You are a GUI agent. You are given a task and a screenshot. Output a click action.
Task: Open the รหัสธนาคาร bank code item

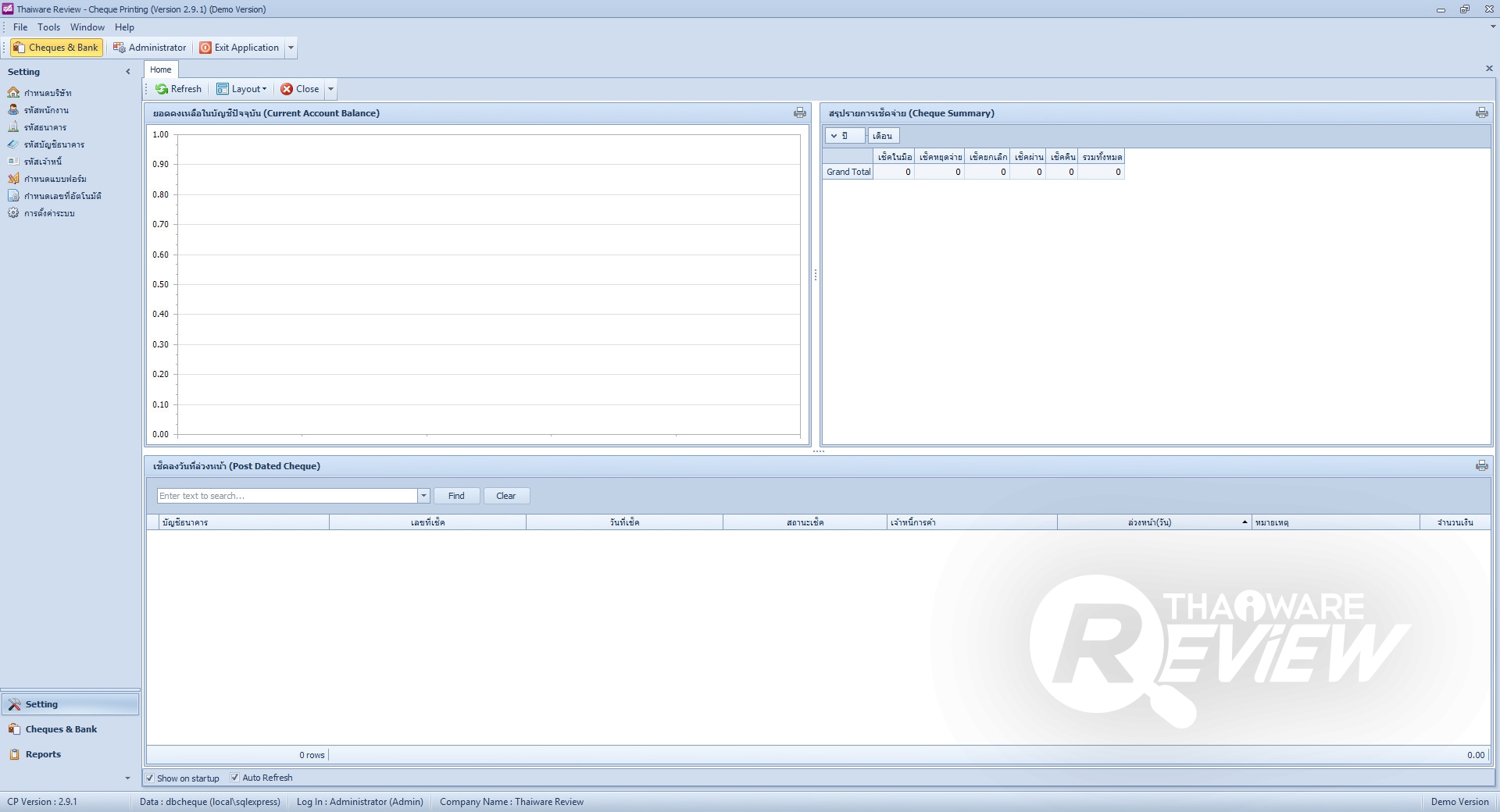[x=37, y=127]
